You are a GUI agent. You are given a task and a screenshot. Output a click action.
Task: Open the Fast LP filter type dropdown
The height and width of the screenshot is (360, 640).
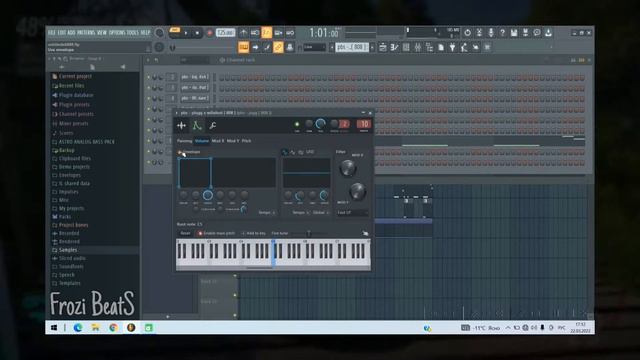[x=352, y=213]
